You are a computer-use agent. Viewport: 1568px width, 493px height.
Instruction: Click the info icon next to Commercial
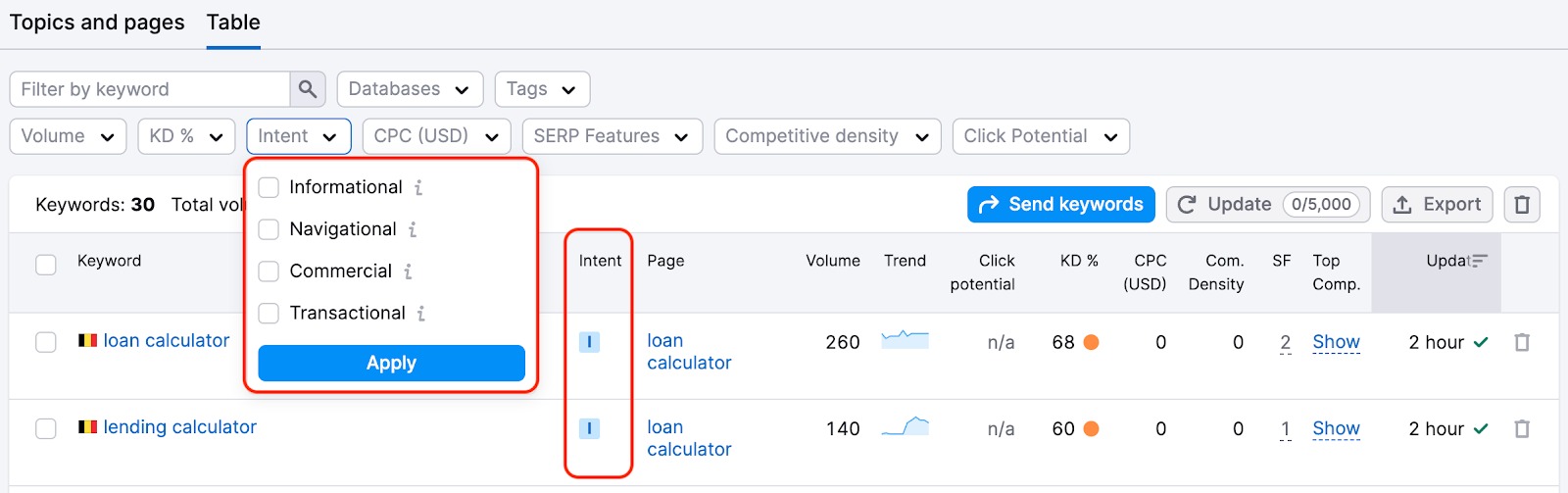408,271
